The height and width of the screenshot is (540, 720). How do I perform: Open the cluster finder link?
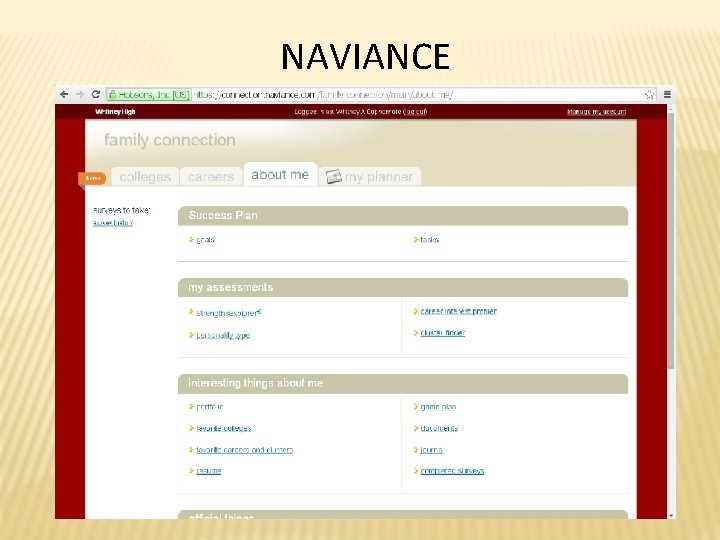[443, 333]
